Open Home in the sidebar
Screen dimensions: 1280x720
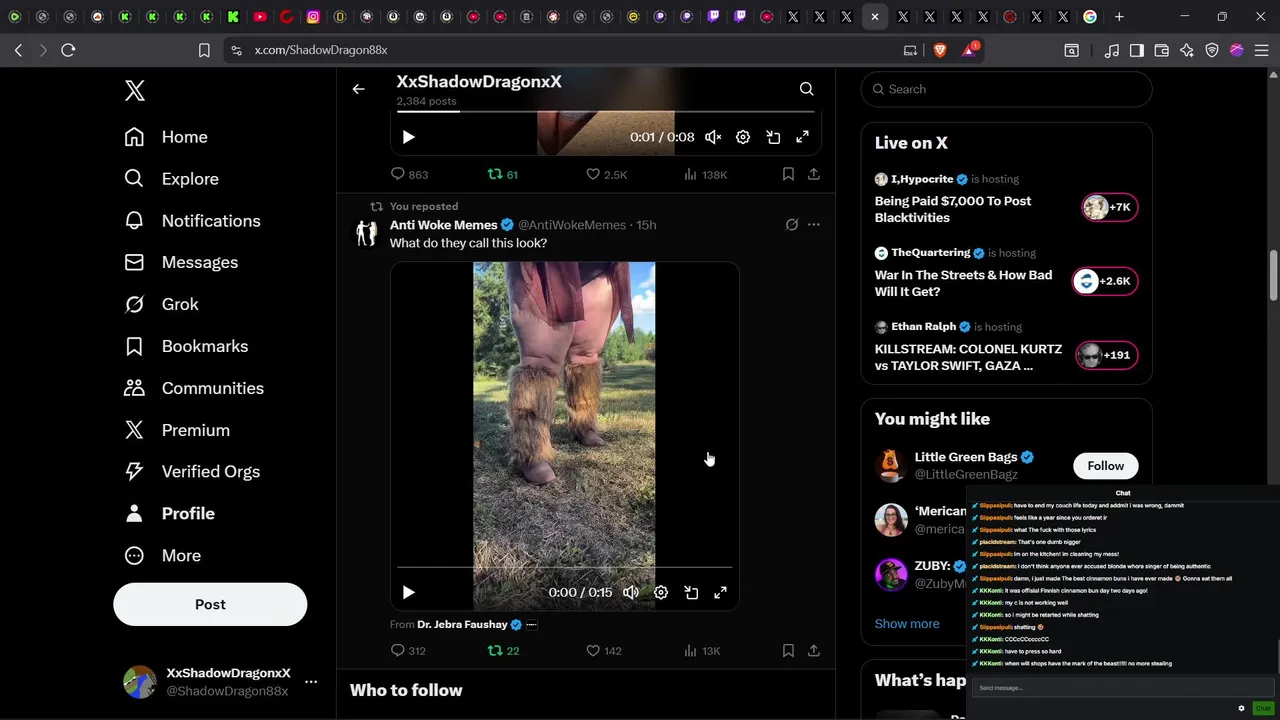[x=166, y=137]
